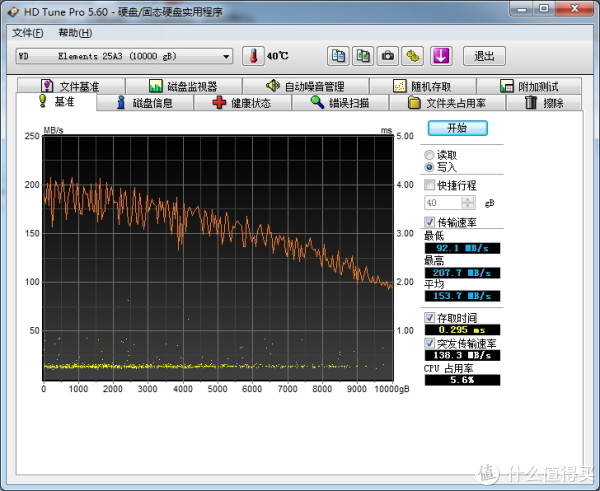Click the minimum speed value 92.1 MB/s
Screen dimensions: 600x491
462,248
